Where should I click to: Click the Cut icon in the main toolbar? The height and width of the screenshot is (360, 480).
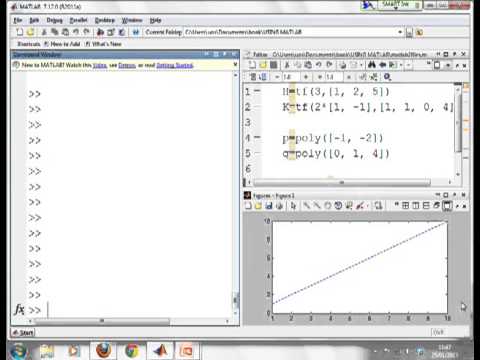(x=44, y=32)
